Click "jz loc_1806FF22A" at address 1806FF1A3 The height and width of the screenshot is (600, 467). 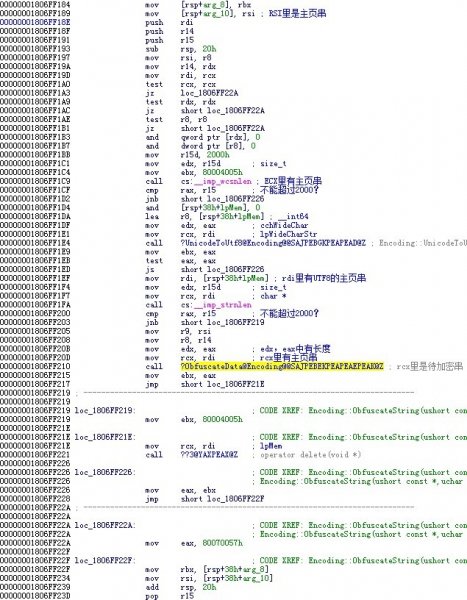(191, 93)
